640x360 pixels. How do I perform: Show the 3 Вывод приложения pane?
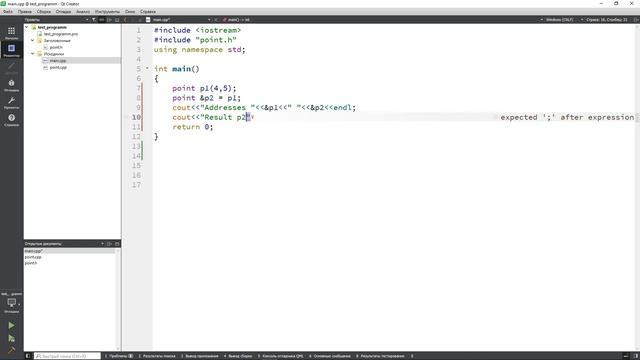tap(200, 356)
